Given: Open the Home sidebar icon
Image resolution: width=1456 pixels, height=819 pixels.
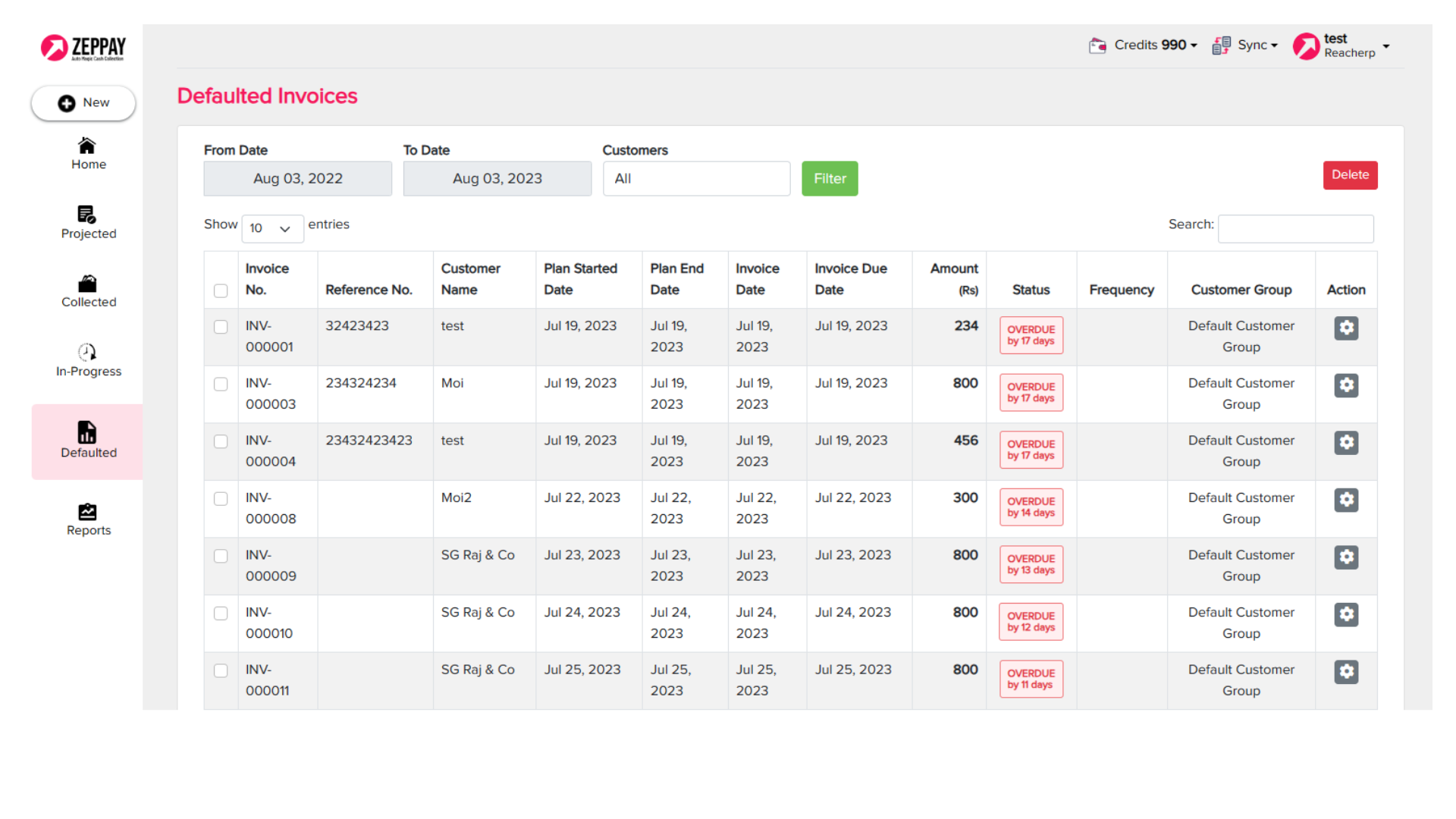Looking at the screenshot, I should [87, 146].
